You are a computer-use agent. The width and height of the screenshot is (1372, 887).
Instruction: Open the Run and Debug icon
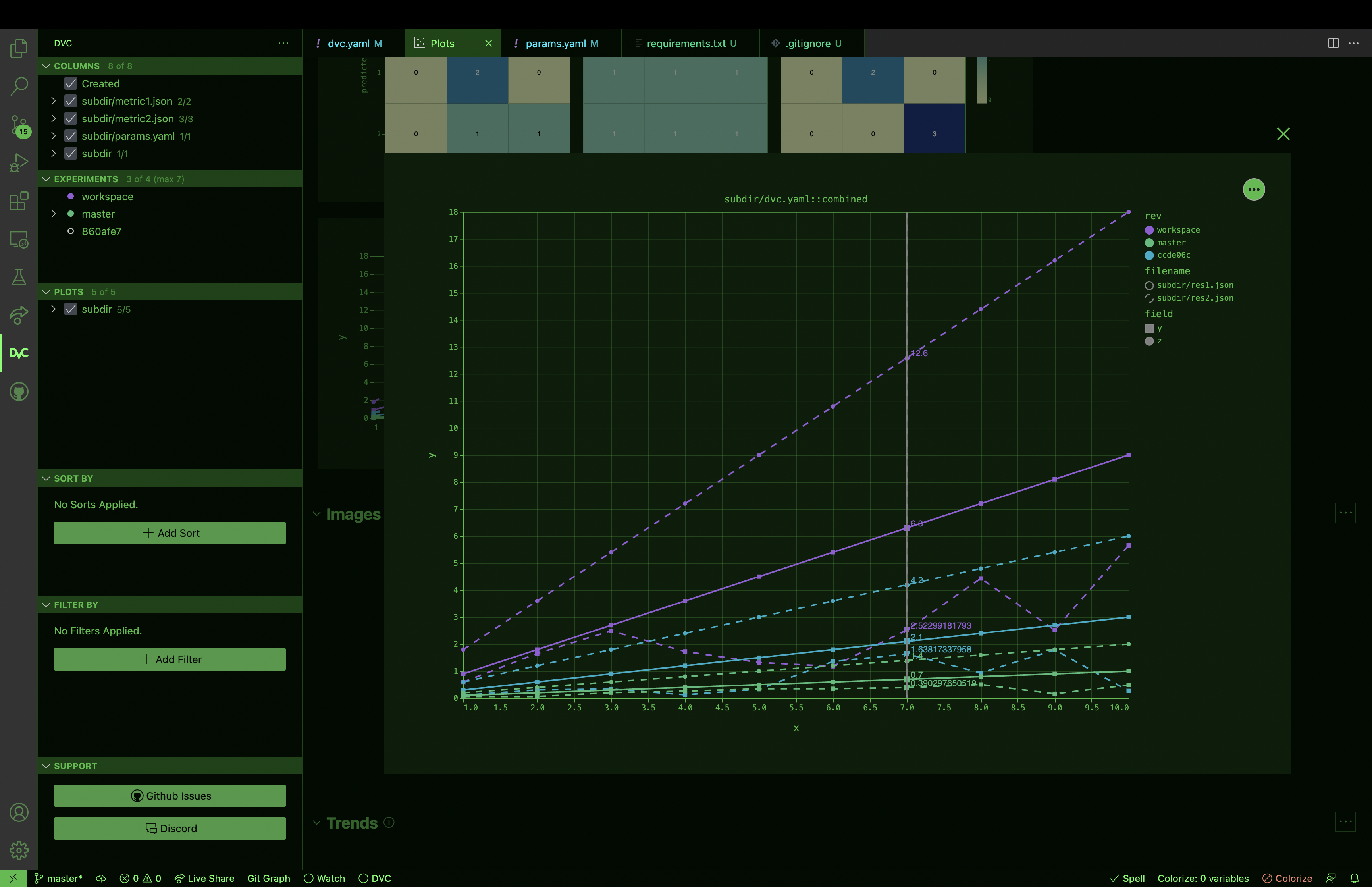click(18, 163)
